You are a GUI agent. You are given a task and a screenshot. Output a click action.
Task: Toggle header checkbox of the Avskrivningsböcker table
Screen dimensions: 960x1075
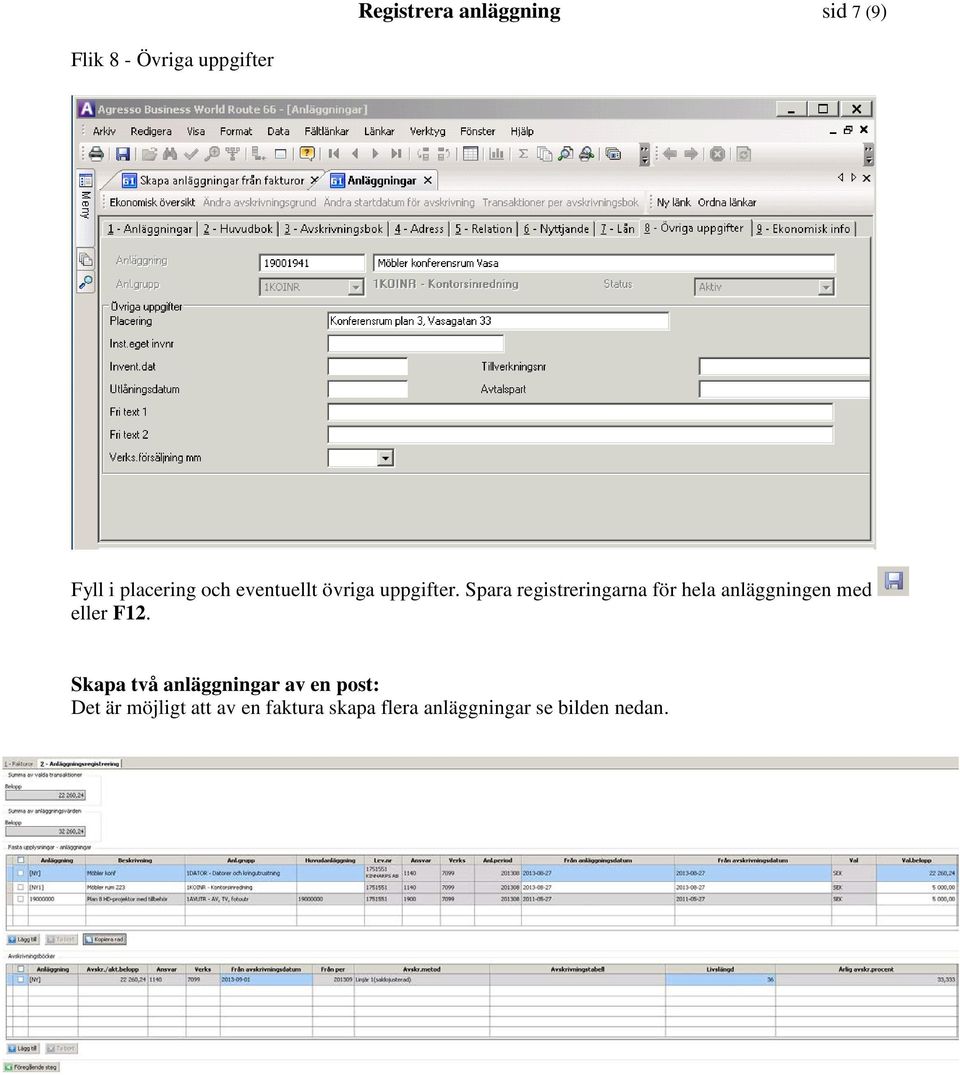point(21,969)
